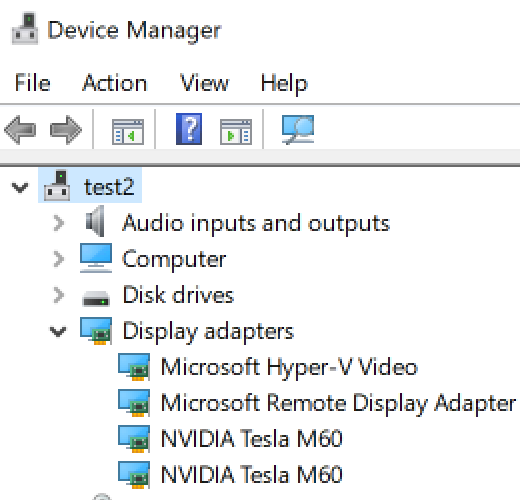Select Microsoft Hyper-V Video adapter
This screenshot has height=500, width=520.
click(x=289, y=367)
